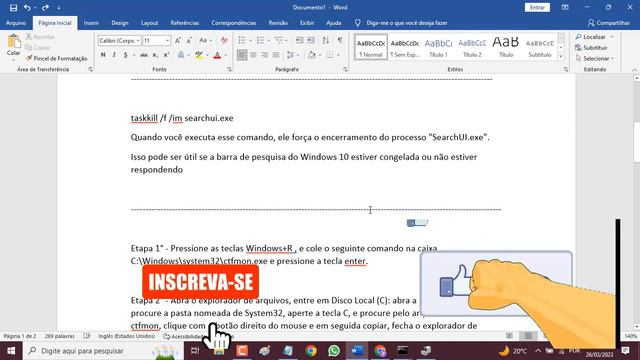Image resolution: width=640 pixels, height=360 pixels.
Task: Click the Compartilhar share button
Action: tap(609, 23)
